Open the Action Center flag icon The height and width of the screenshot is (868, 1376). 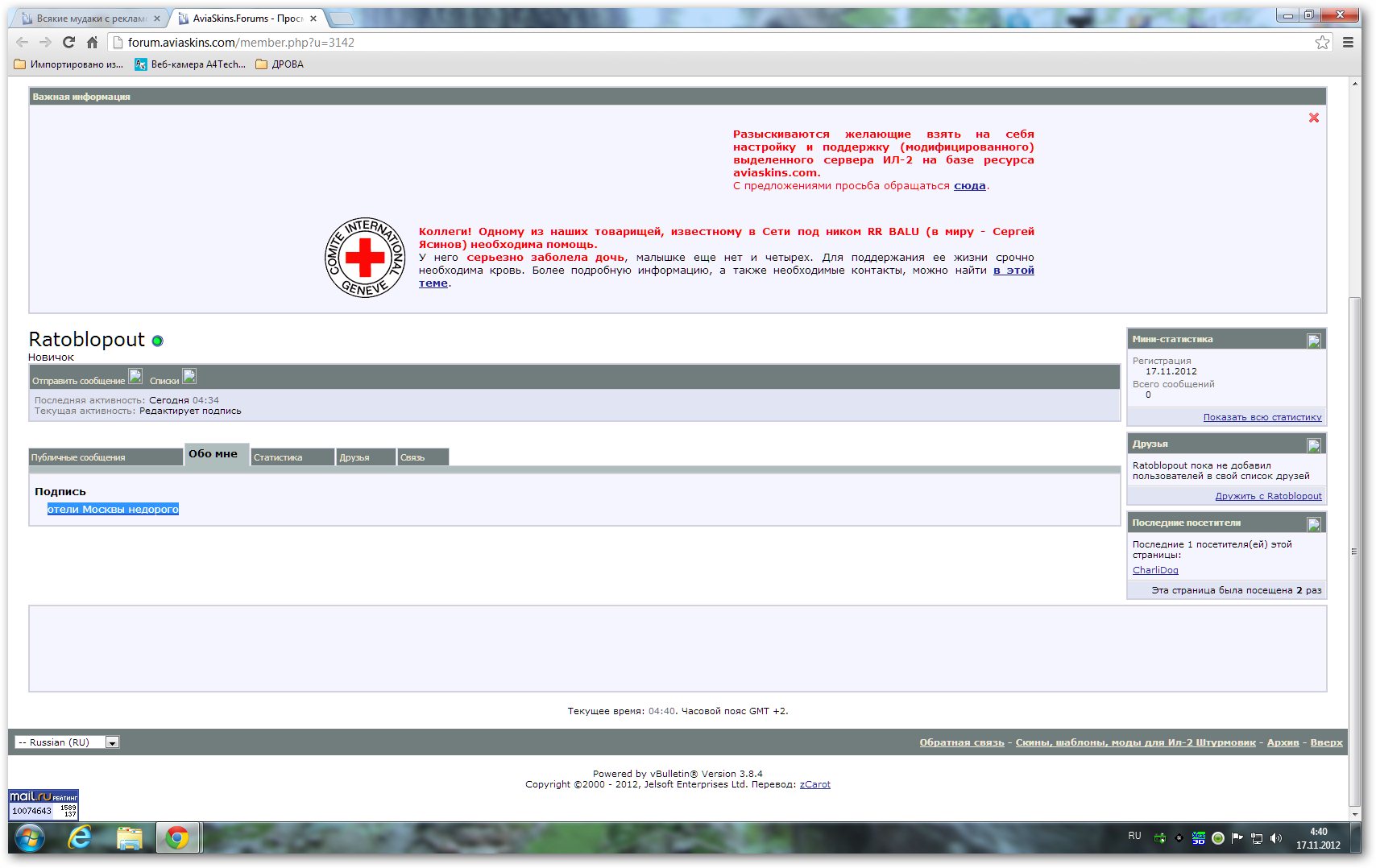pyautogui.click(x=1237, y=838)
